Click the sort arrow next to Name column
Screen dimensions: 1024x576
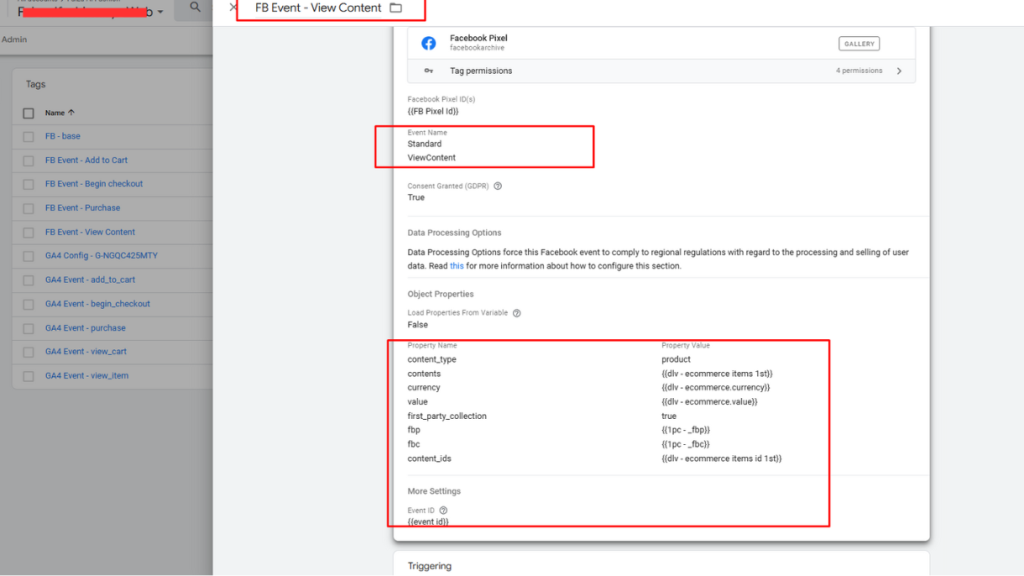click(x=71, y=112)
